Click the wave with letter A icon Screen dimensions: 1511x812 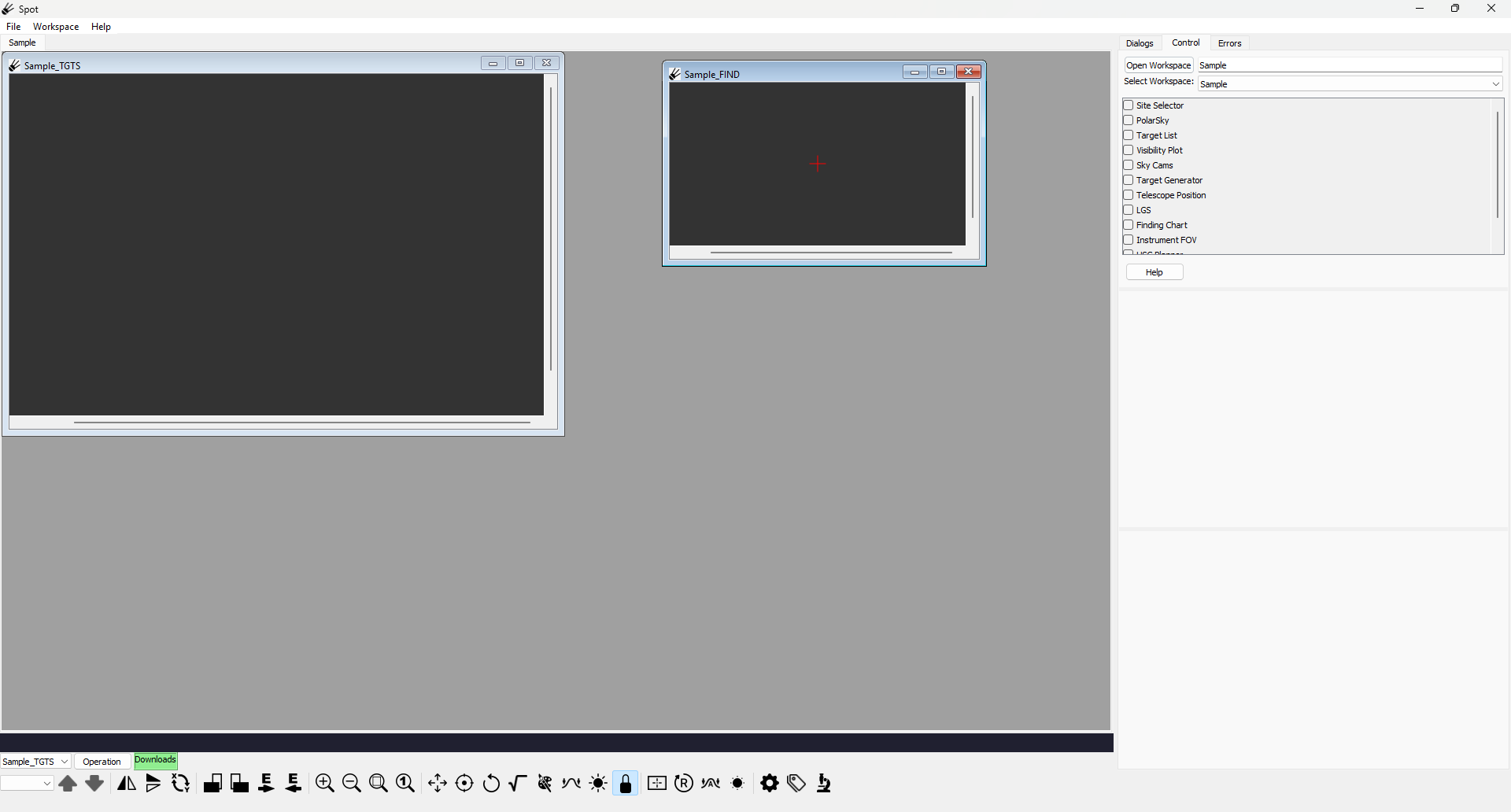coord(711,784)
